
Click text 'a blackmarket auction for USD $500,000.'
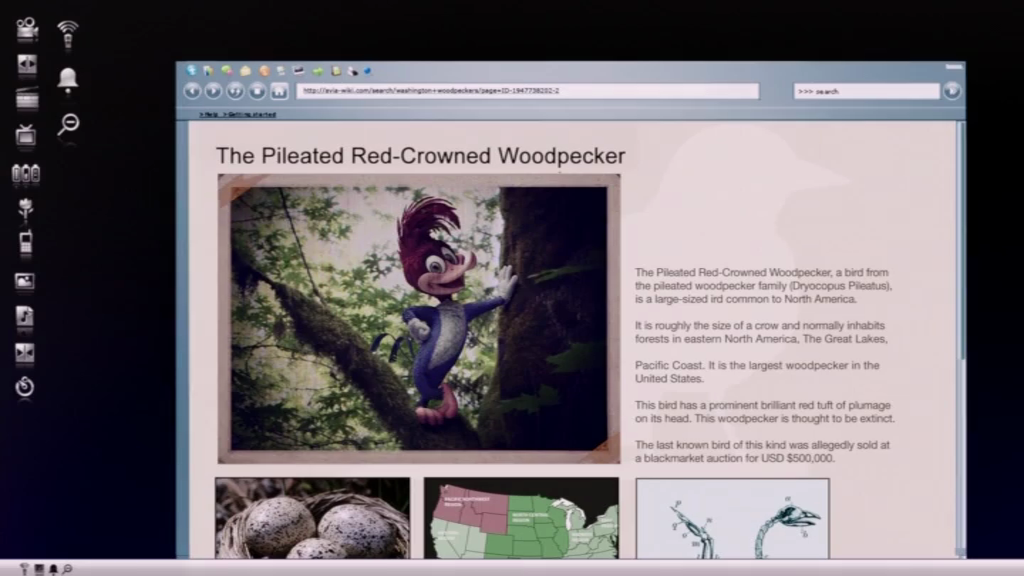(735, 458)
